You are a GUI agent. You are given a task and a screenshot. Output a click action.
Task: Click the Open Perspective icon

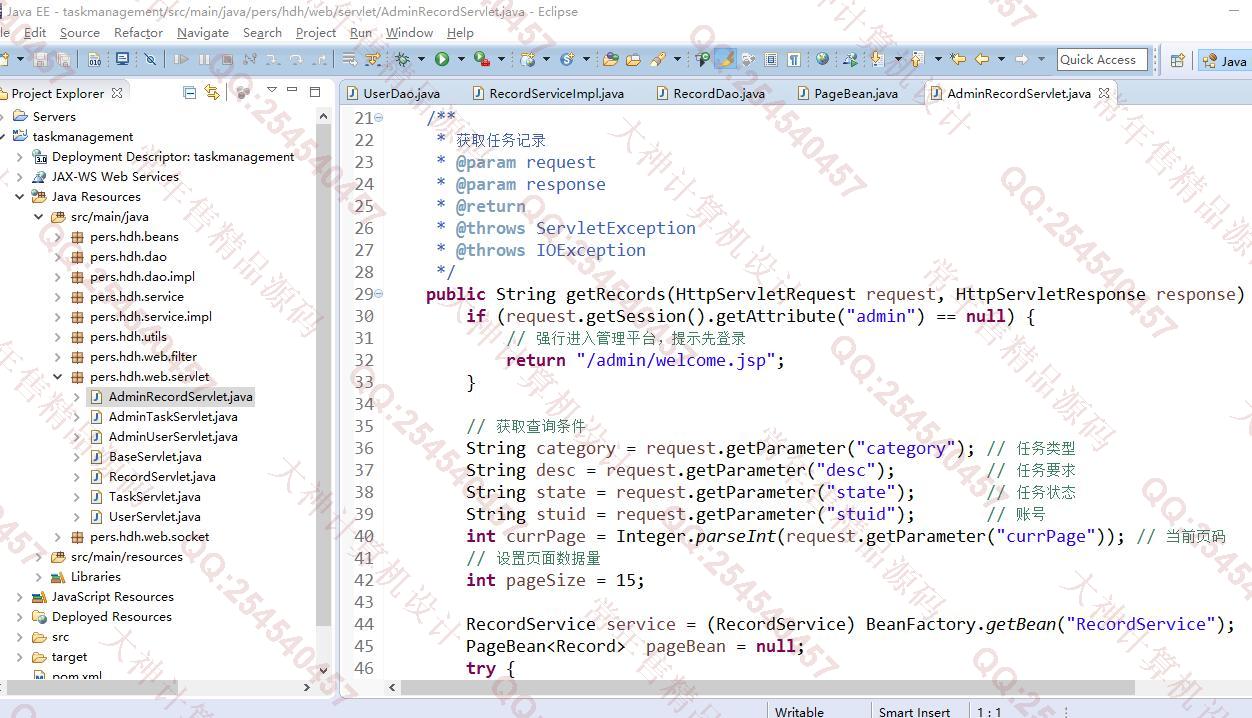coord(1177,60)
